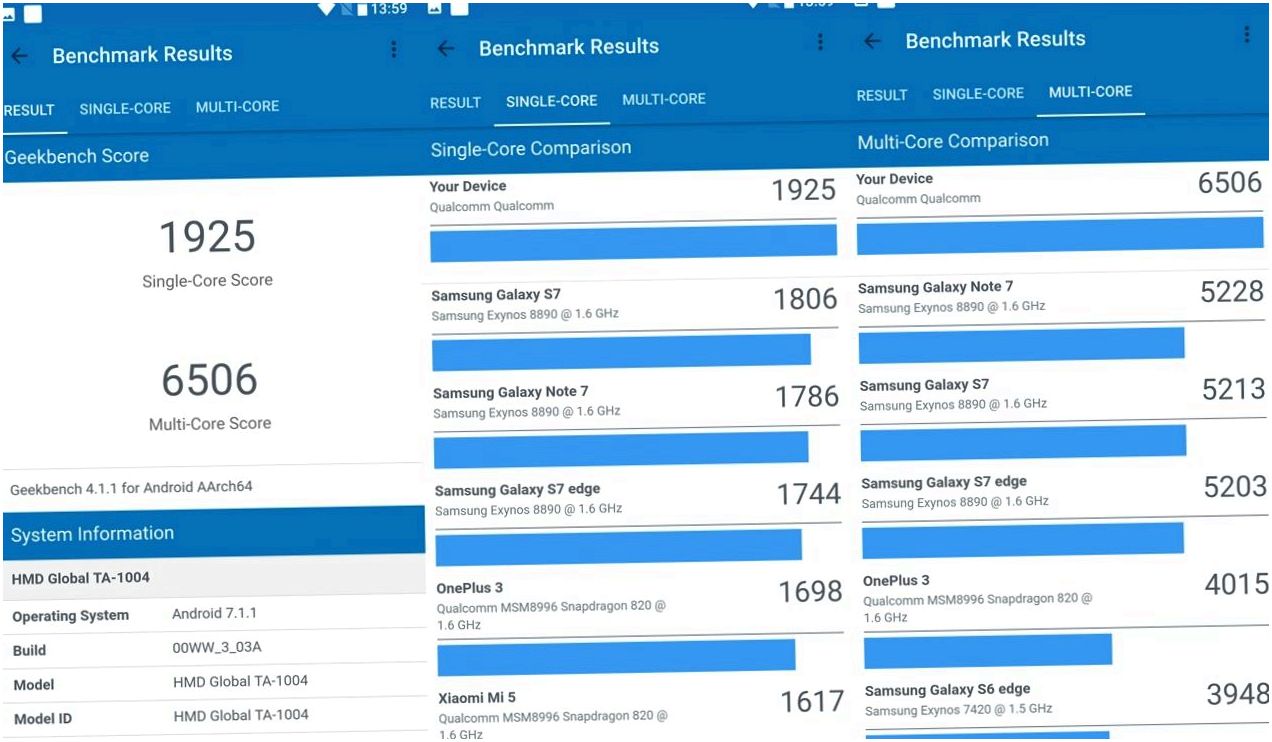Tap Operating System value 'Android 7.1.1'

(214, 613)
